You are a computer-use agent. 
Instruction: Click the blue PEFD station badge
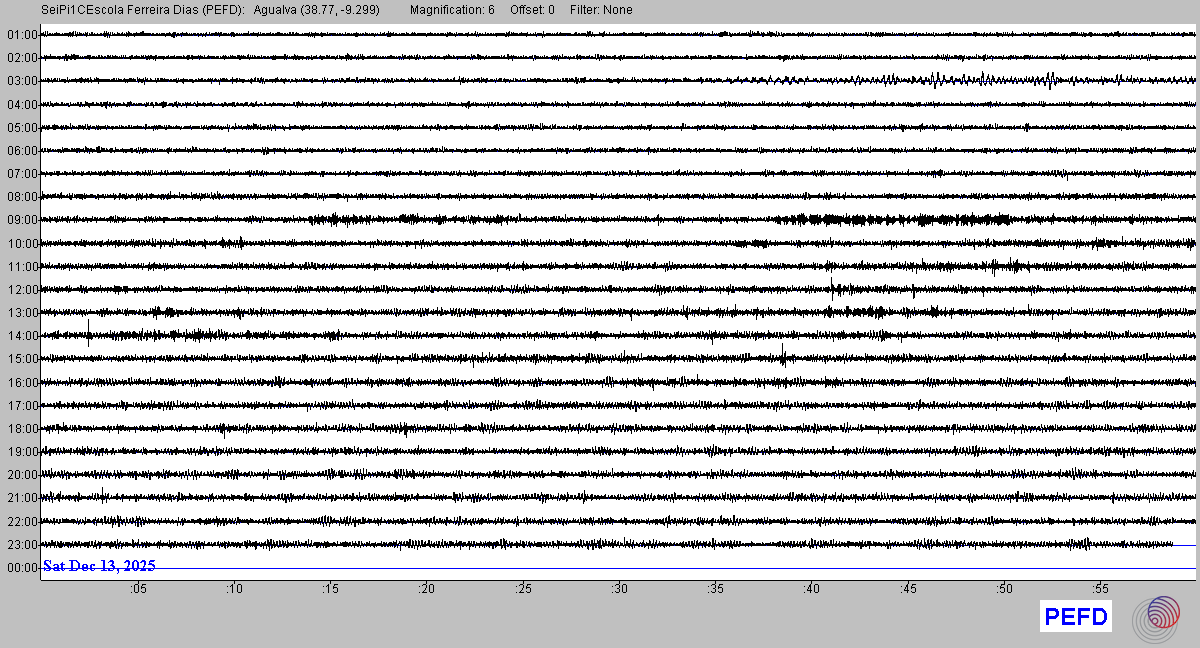click(x=1076, y=618)
